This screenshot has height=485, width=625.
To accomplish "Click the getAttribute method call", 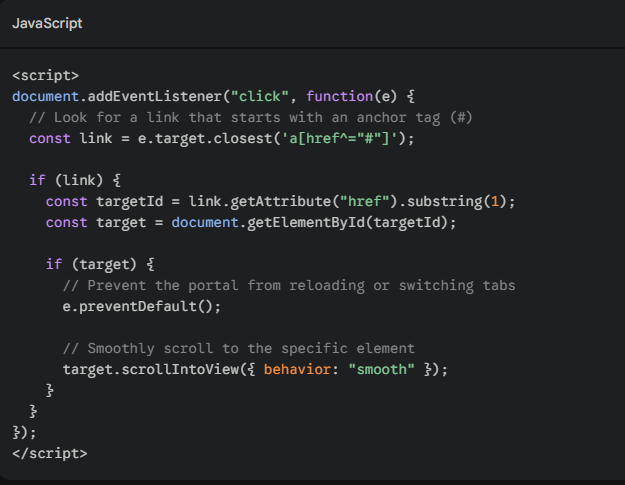I will pyautogui.click(x=279, y=201).
